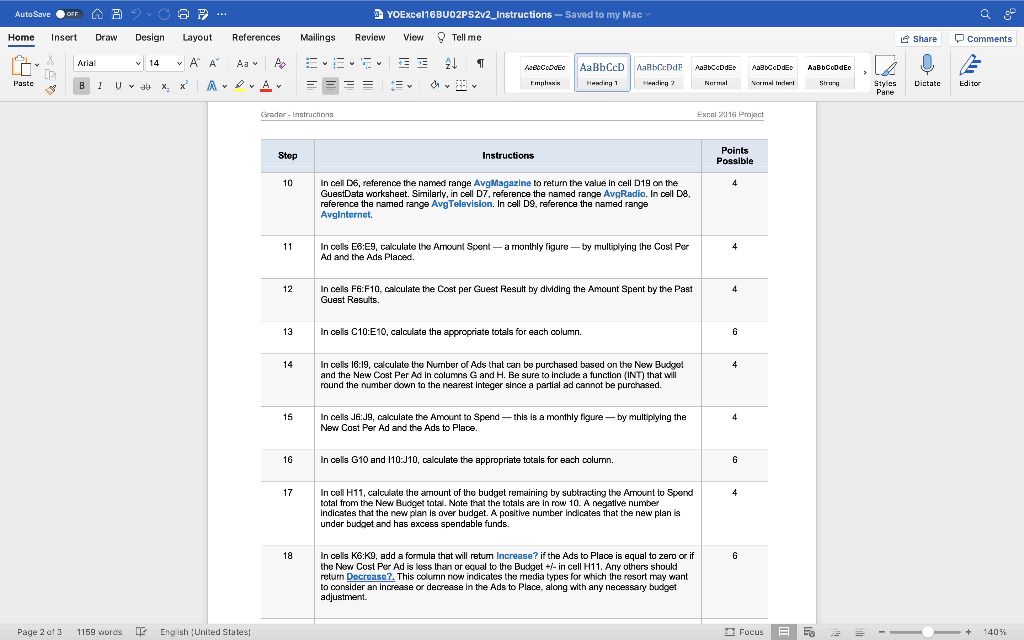Screen dimensions: 1024x640
Task: Align text to the left
Action: [x=312, y=86]
